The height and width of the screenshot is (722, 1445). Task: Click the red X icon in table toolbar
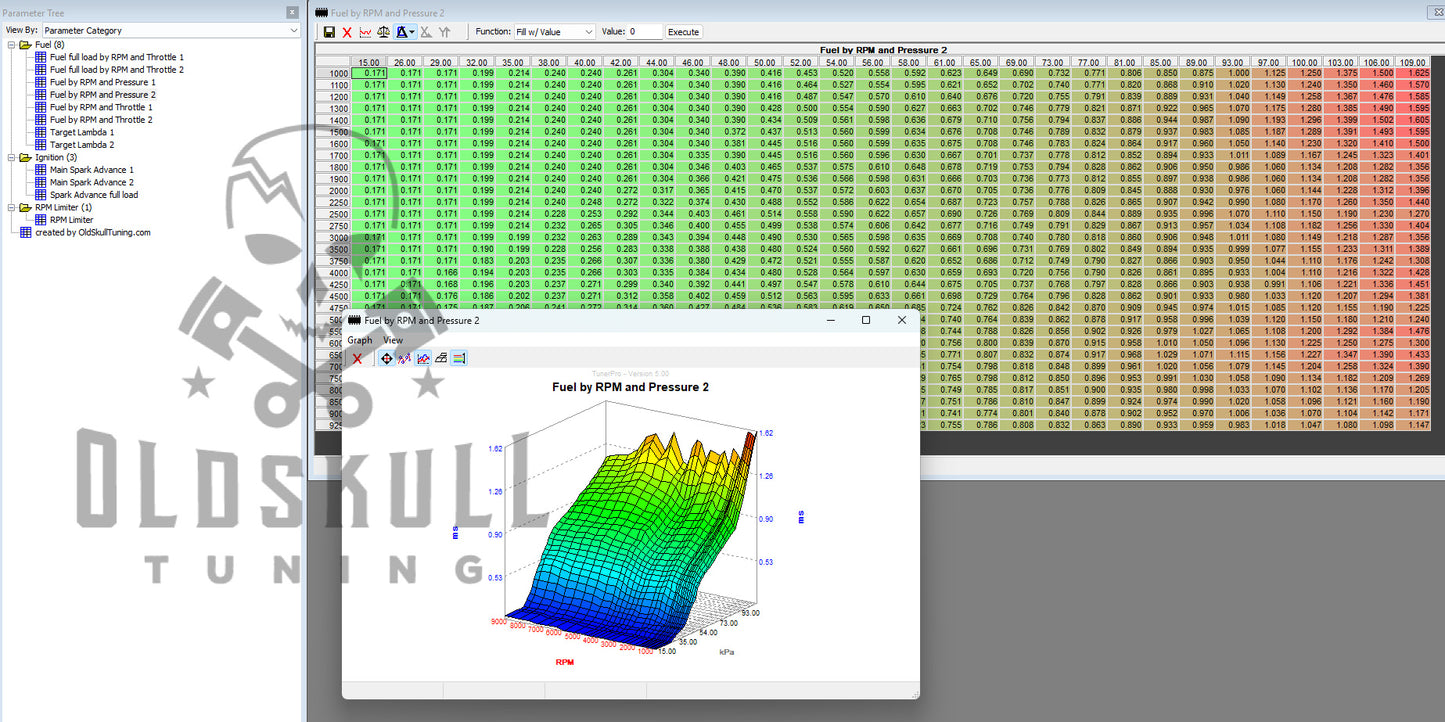(x=347, y=32)
